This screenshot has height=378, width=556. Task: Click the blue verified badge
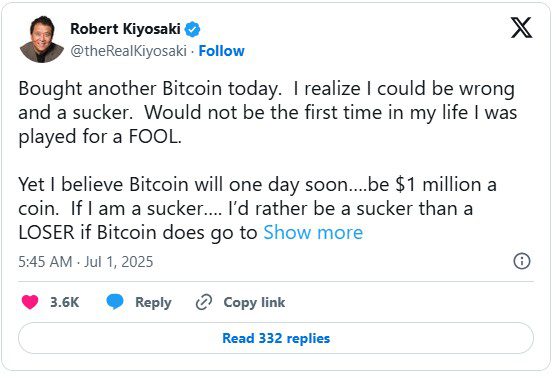tap(193, 29)
